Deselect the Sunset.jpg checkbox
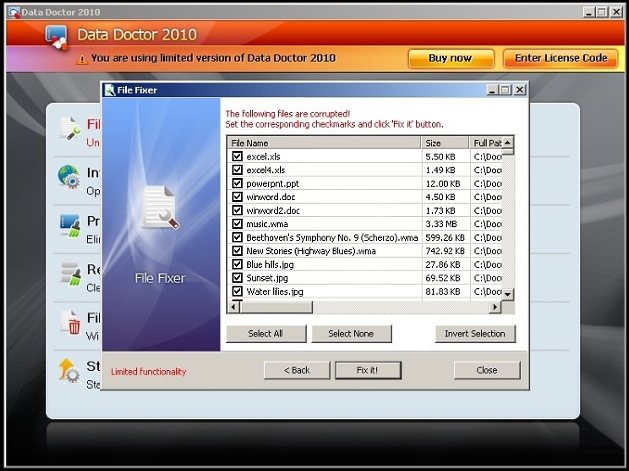The width and height of the screenshot is (629, 471). pyautogui.click(x=237, y=278)
